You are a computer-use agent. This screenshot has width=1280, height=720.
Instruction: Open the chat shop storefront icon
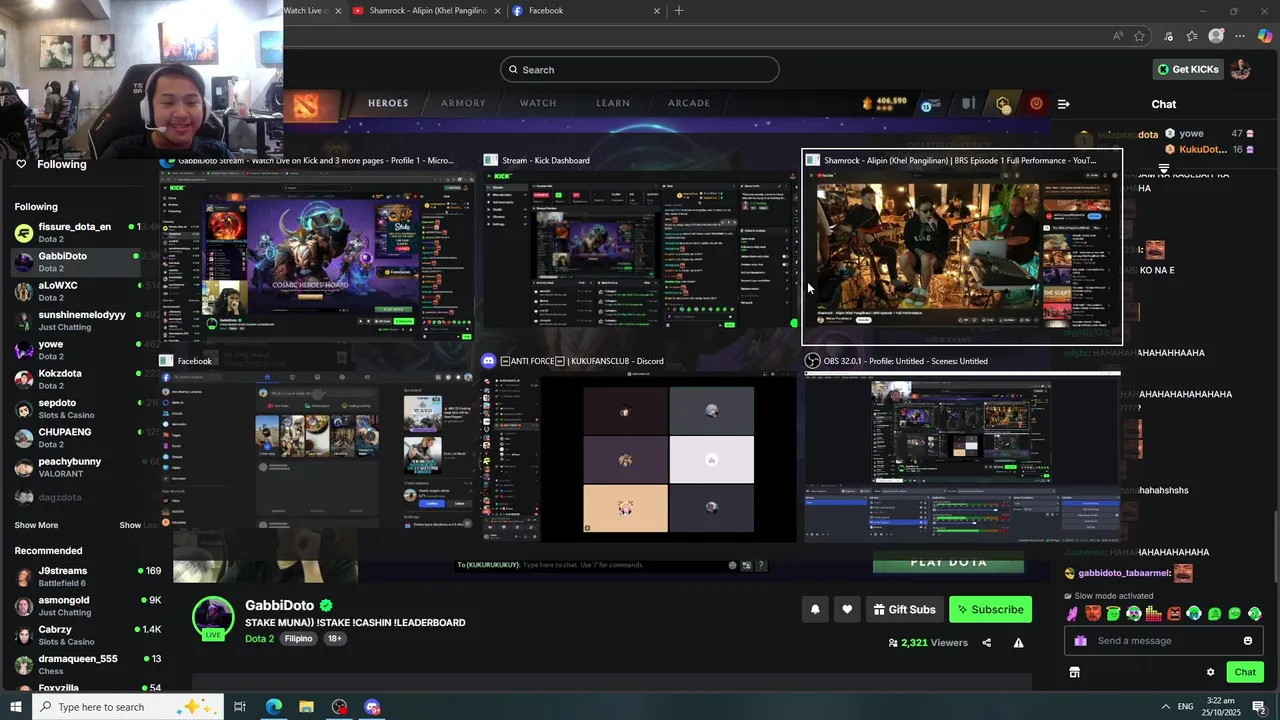point(1075,672)
